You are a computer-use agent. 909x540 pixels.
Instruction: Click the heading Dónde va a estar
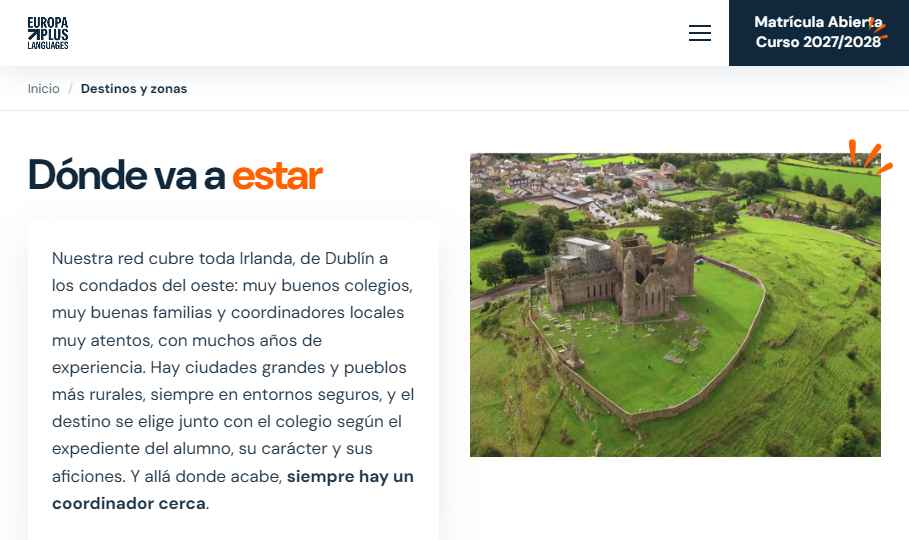[174, 175]
